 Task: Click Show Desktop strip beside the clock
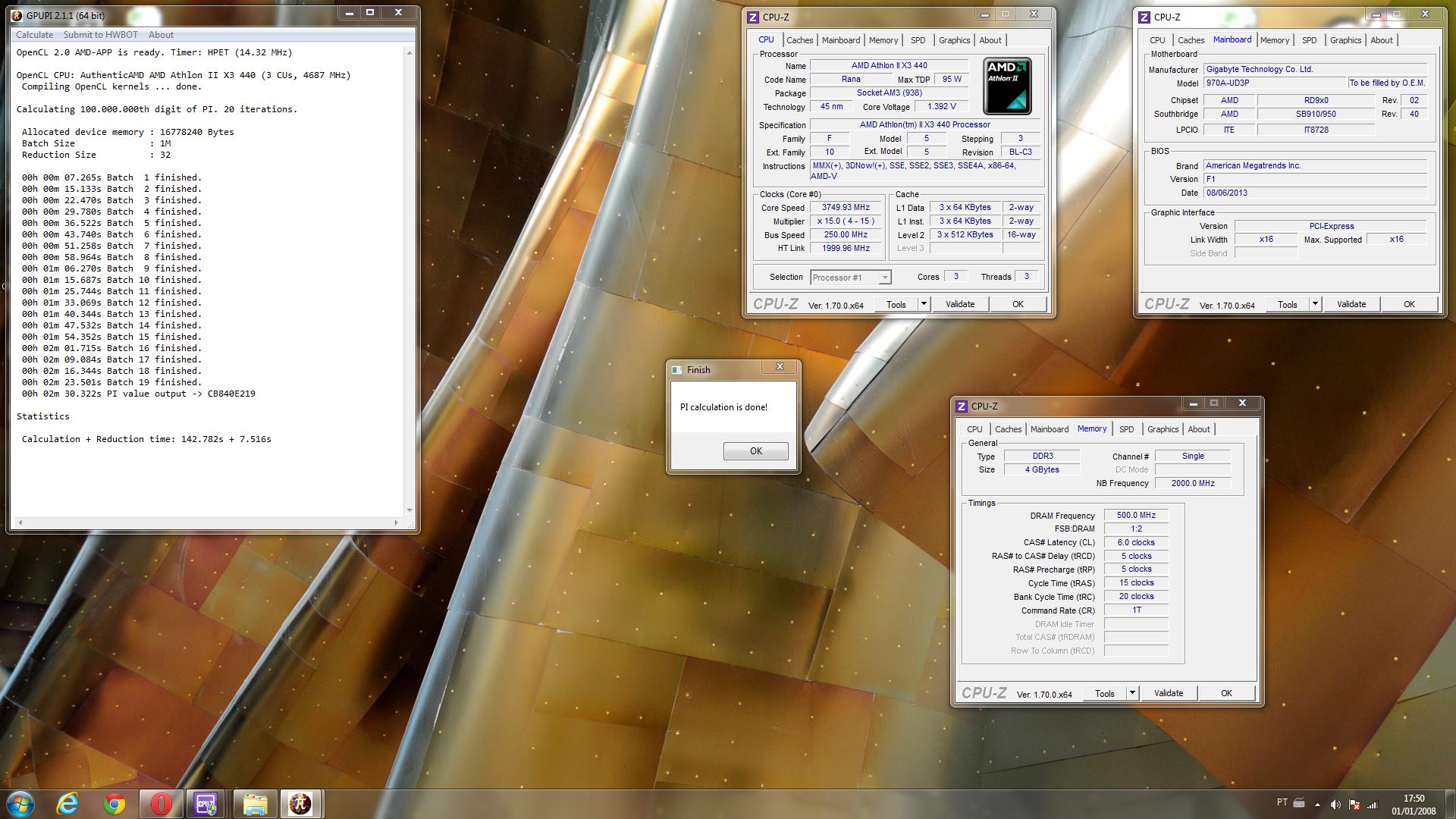[1450, 805]
